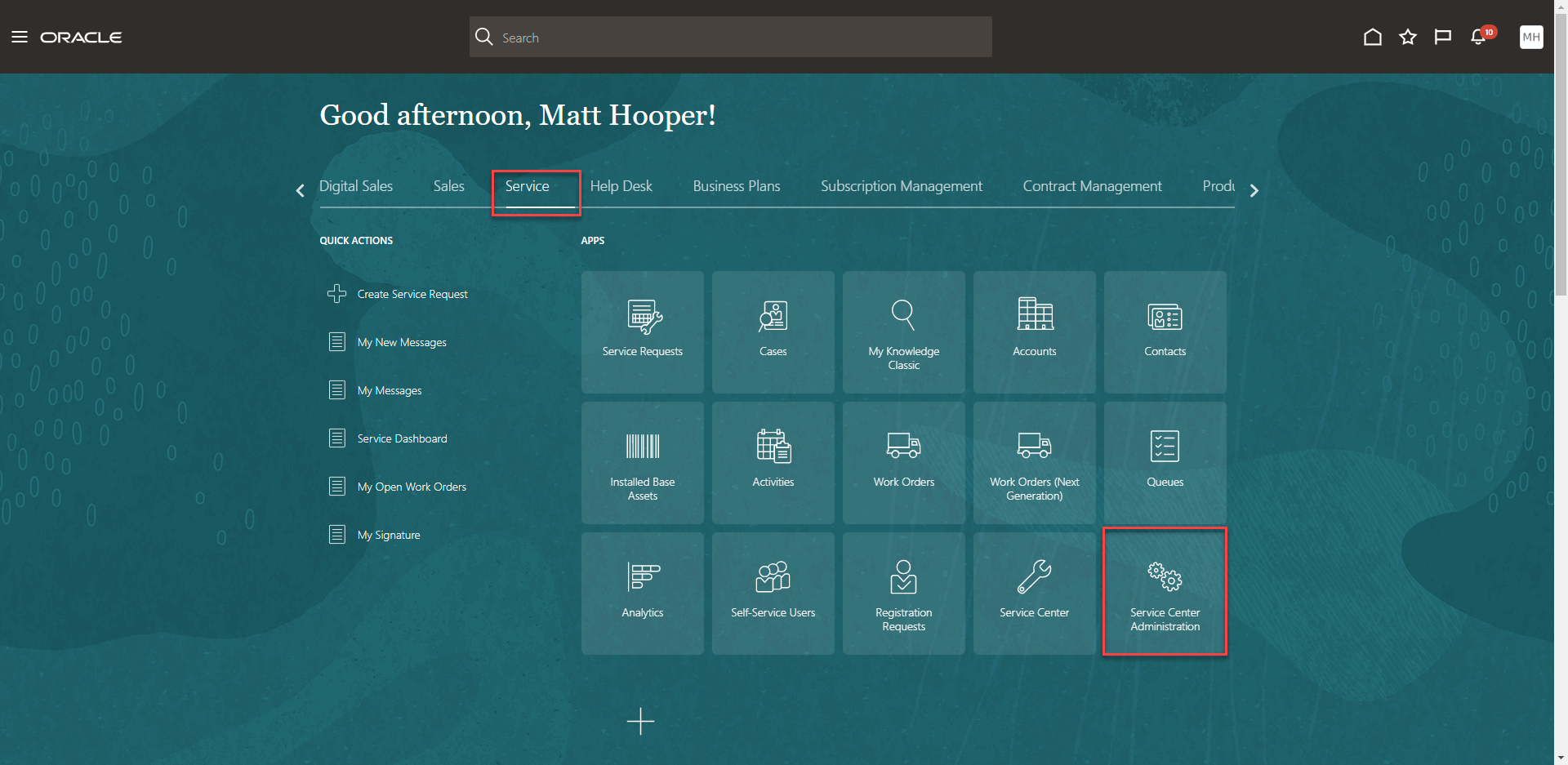Click the plus icon below the apps
The image size is (1568, 765).
(641, 722)
